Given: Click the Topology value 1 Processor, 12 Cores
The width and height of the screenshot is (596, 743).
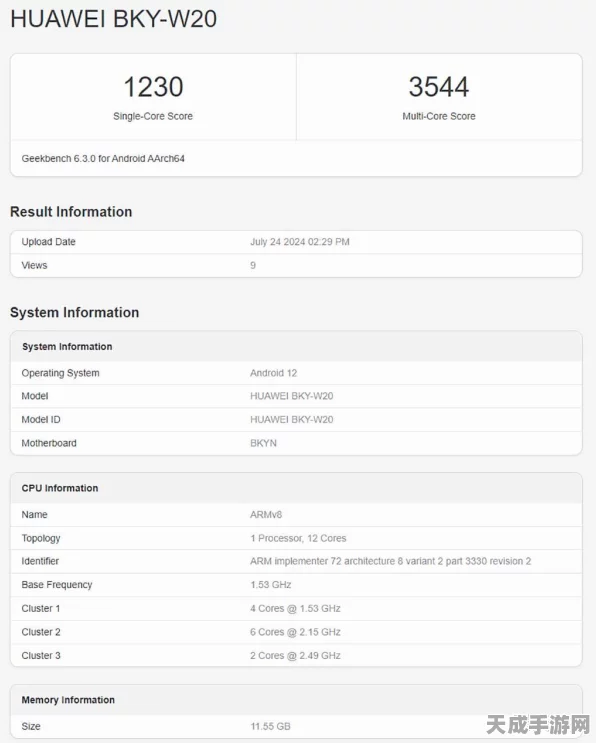Looking at the screenshot, I should [298, 538].
